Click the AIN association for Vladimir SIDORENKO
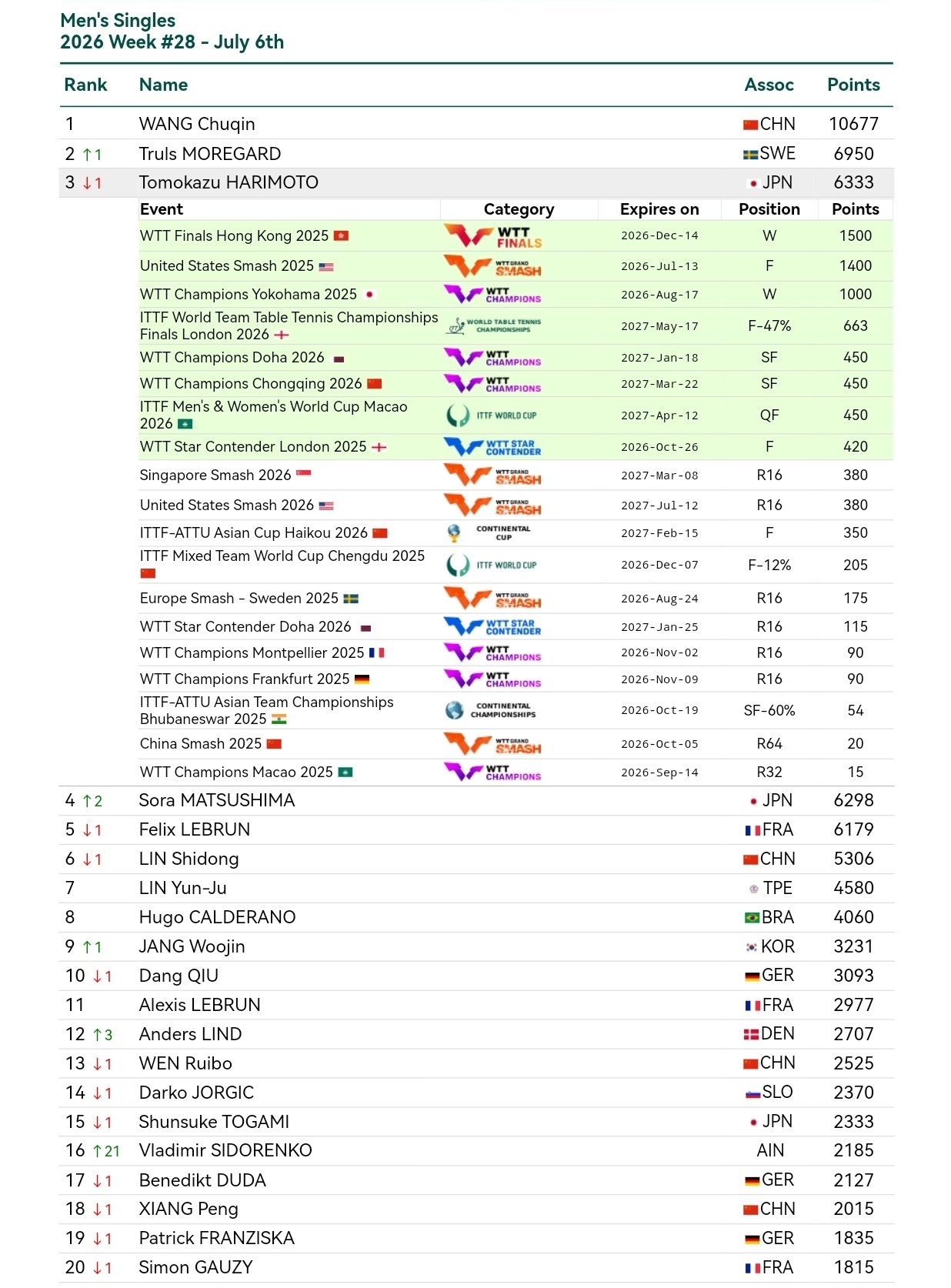The width and height of the screenshot is (951, 1288). 770,1151
